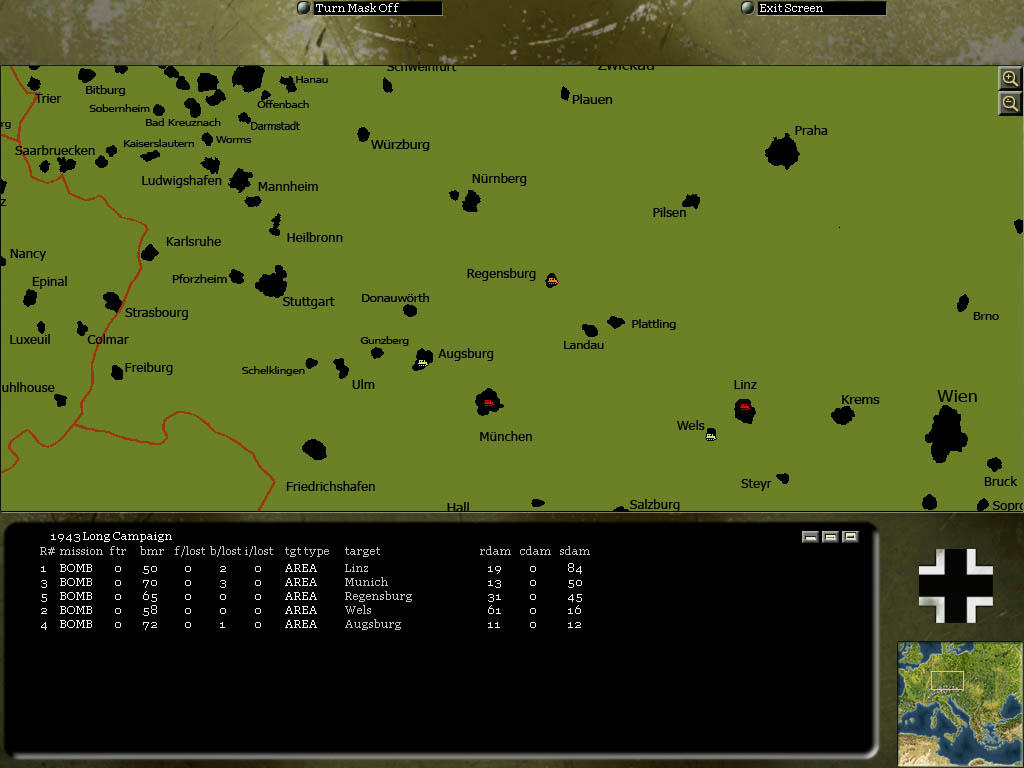
Task: Click the Friedrichshafen target blob
Action: [x=314, y=449]
